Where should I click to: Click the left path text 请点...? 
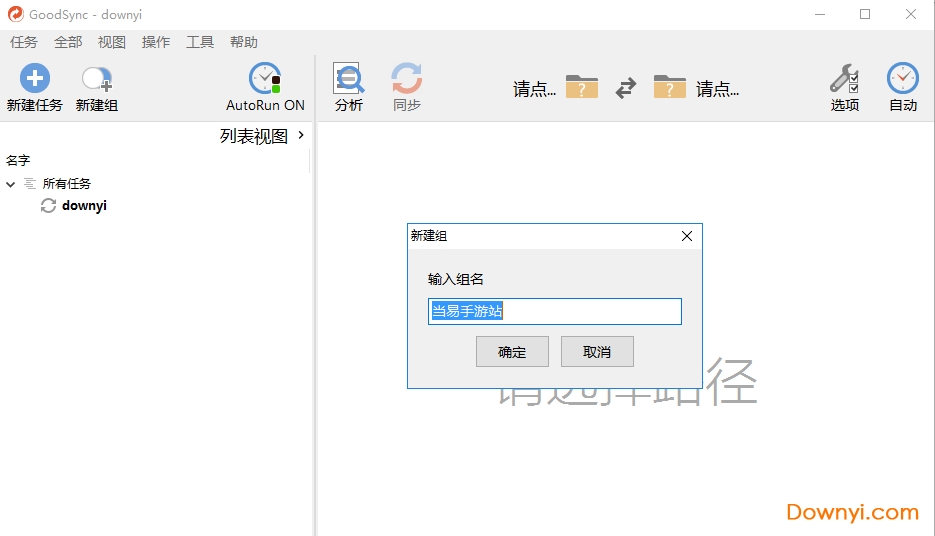(x=534, y=89)
